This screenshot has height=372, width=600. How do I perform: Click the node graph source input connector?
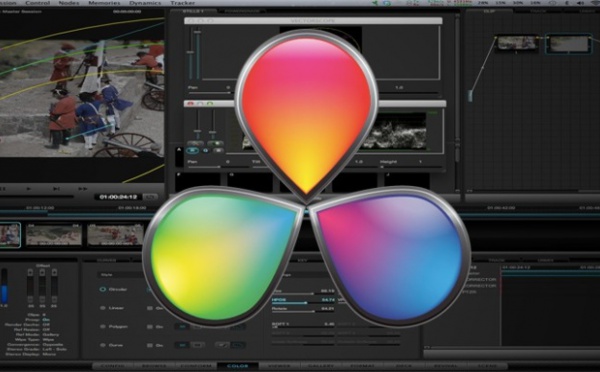click(470, 96)
